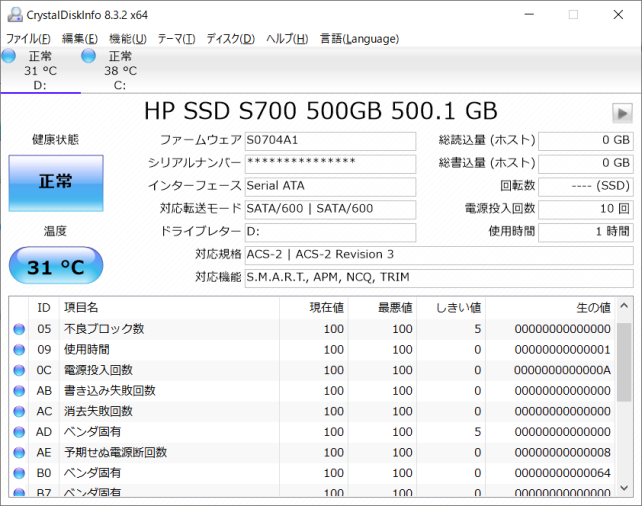Select the D: drive status icon
The image size is (642, 506).
[9, 56]
